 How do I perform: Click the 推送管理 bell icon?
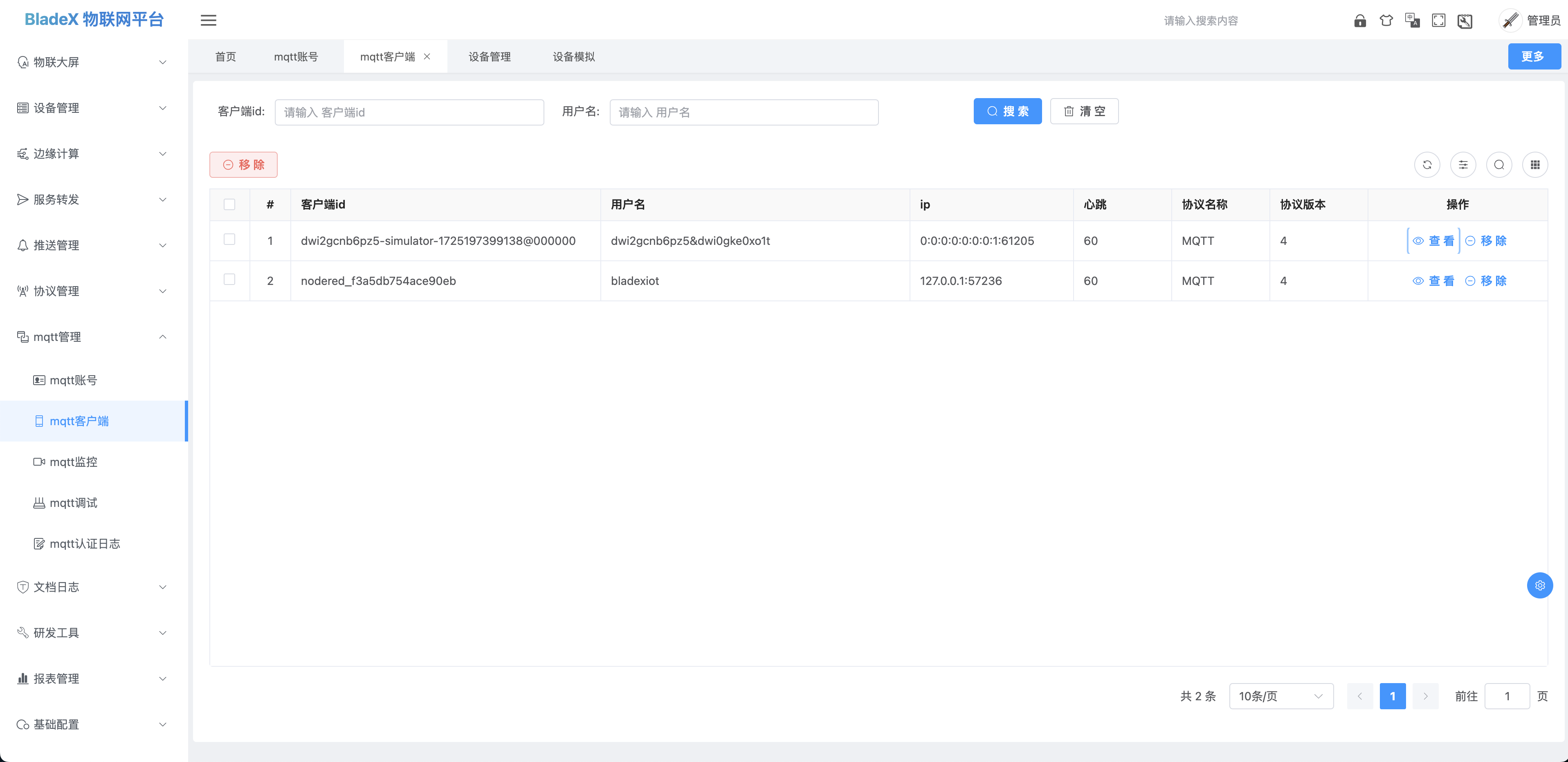[x=22, y=245]
